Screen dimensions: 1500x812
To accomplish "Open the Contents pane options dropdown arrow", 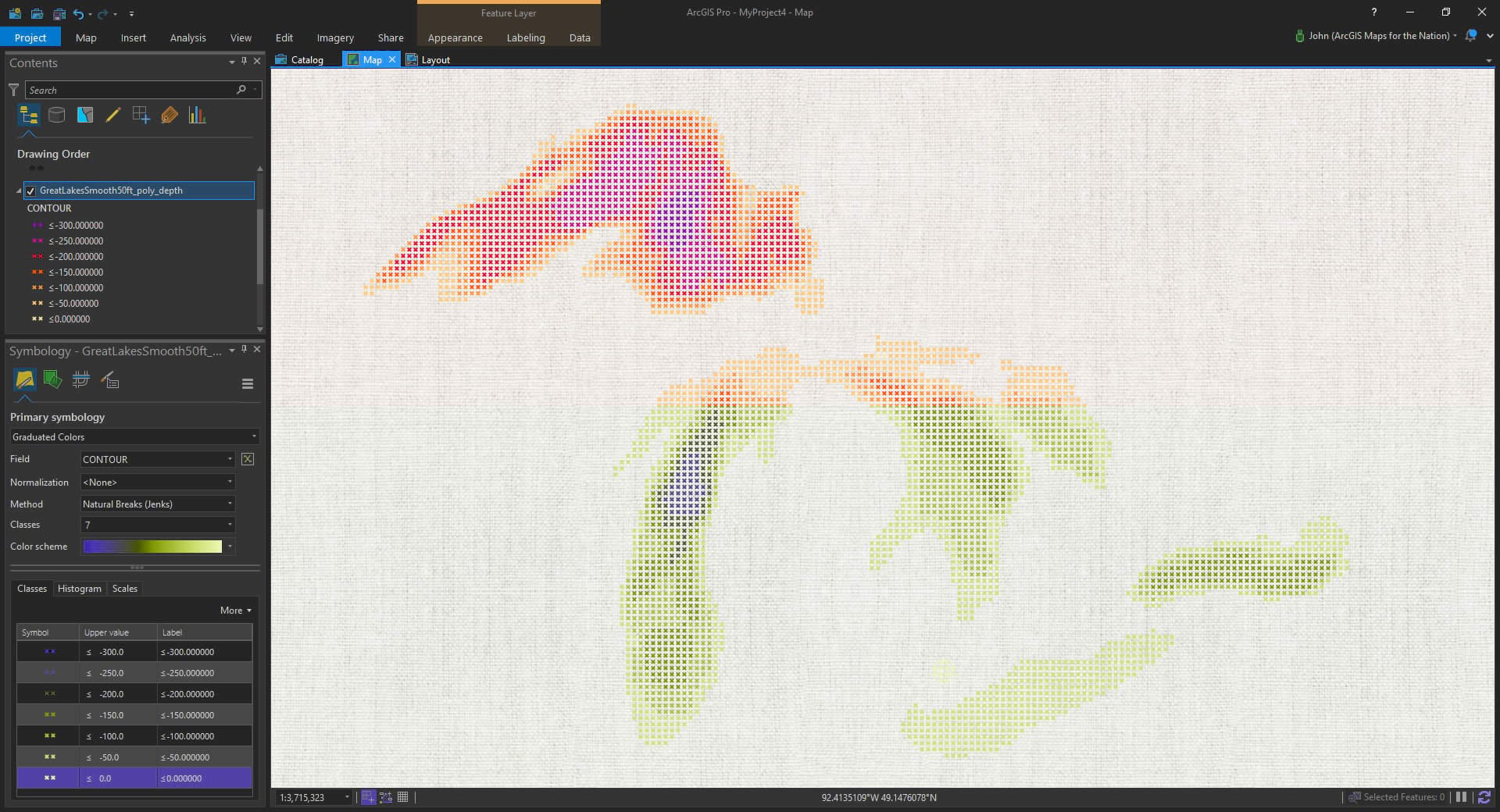I will click(x=231, y=62).
